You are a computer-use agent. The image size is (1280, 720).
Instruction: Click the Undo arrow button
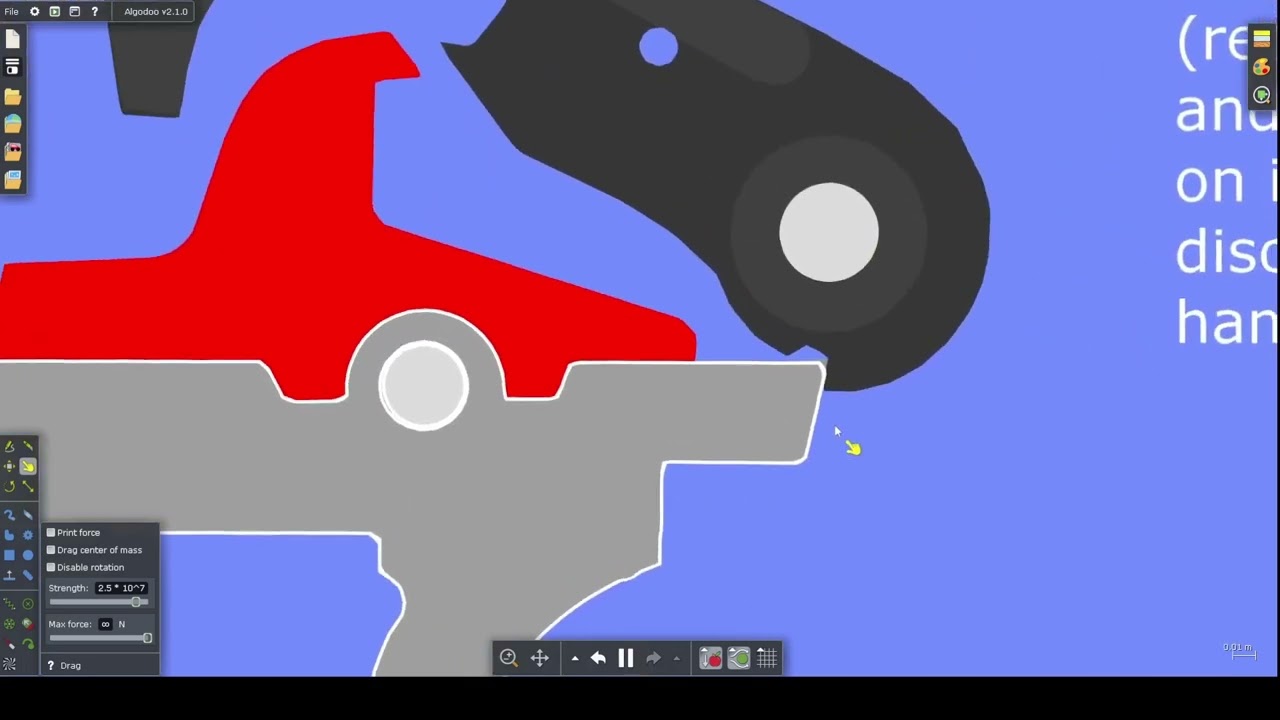[598, 658]
